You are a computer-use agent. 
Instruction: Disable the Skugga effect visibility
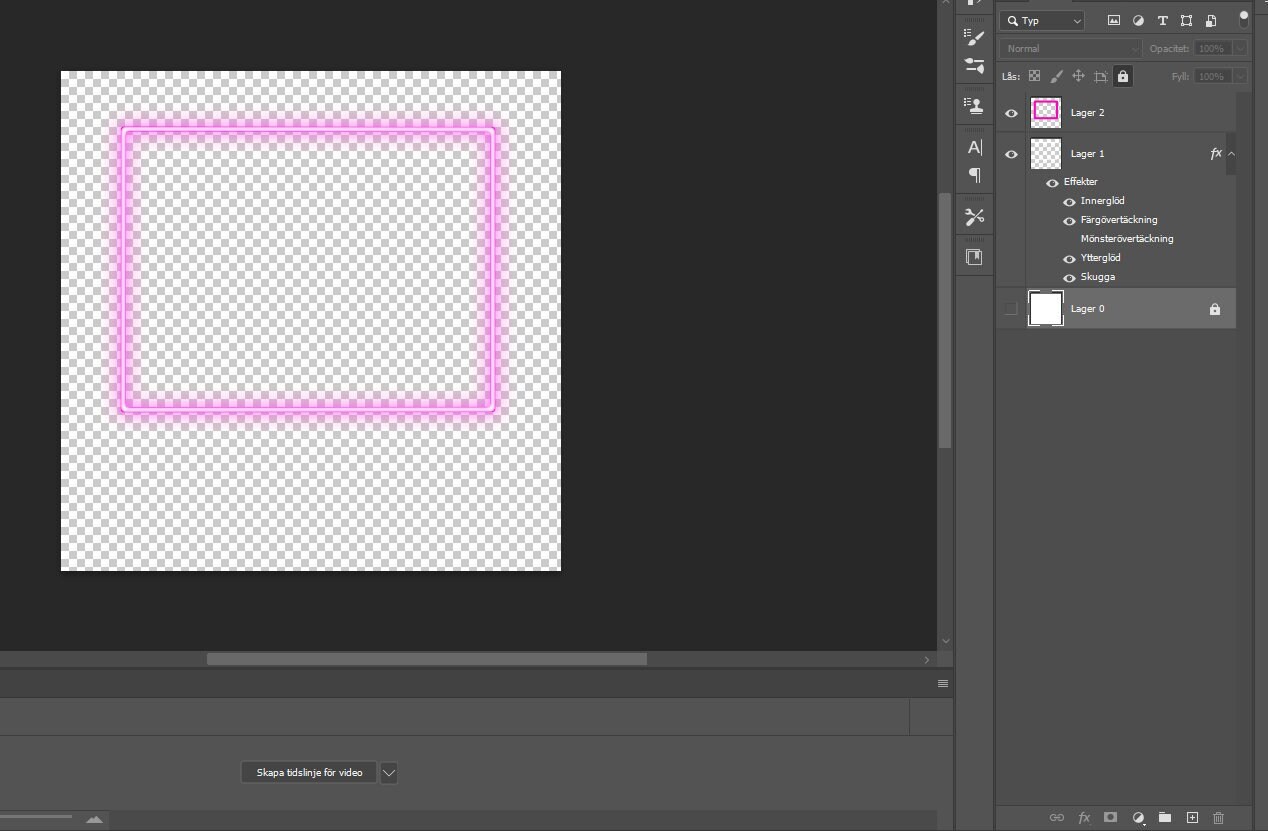pos(1069,277)
